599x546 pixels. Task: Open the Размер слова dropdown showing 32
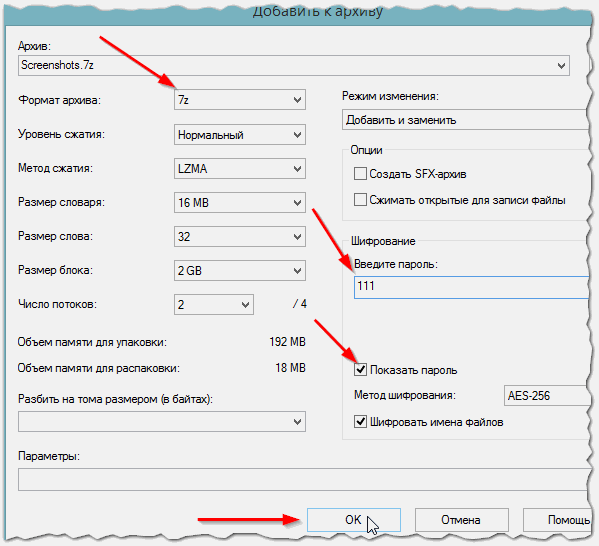click(x=240, y=237)
